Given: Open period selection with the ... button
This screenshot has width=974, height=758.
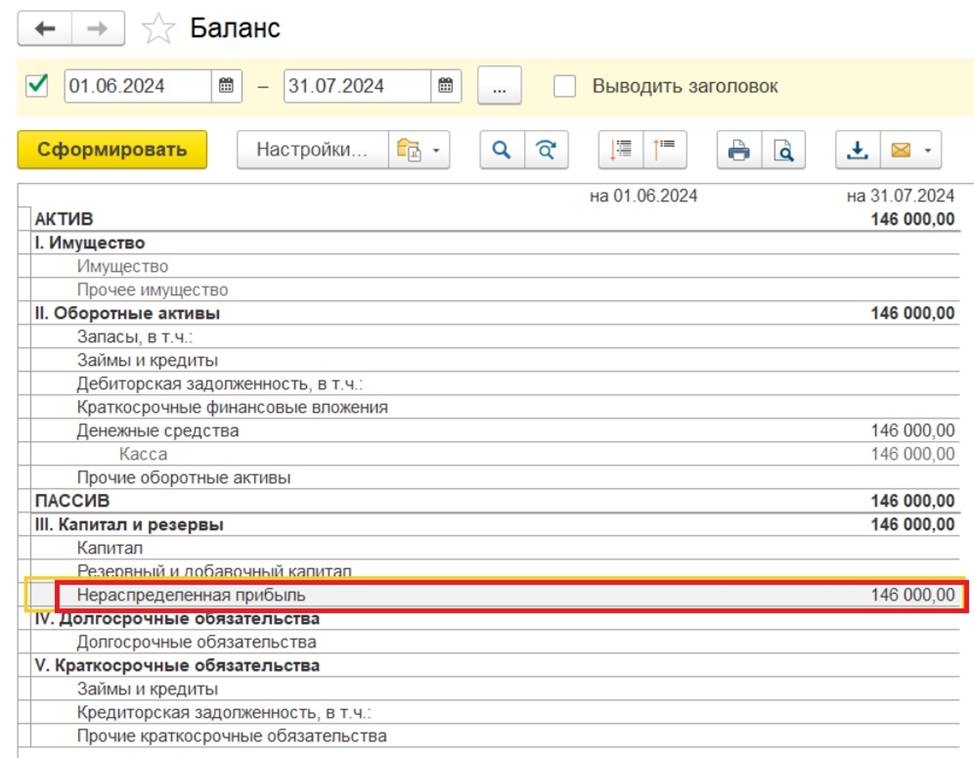Looking at the screenshot, I should coord(500,86).
